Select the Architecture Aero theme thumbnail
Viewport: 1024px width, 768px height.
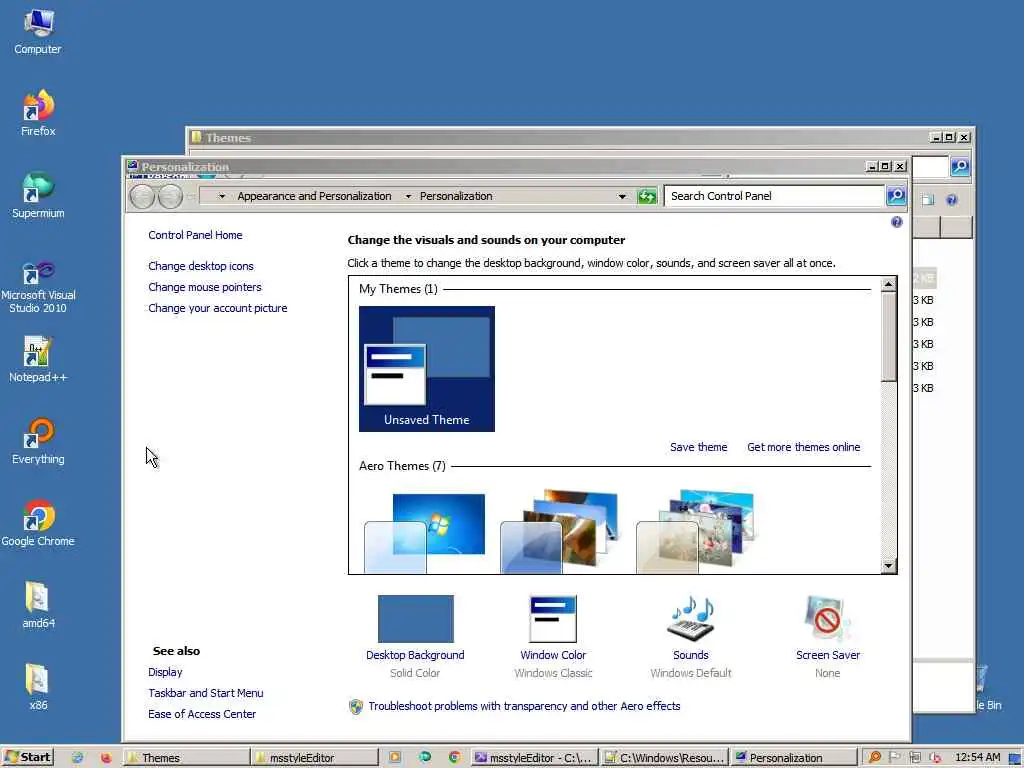click(x=560, y=531)
